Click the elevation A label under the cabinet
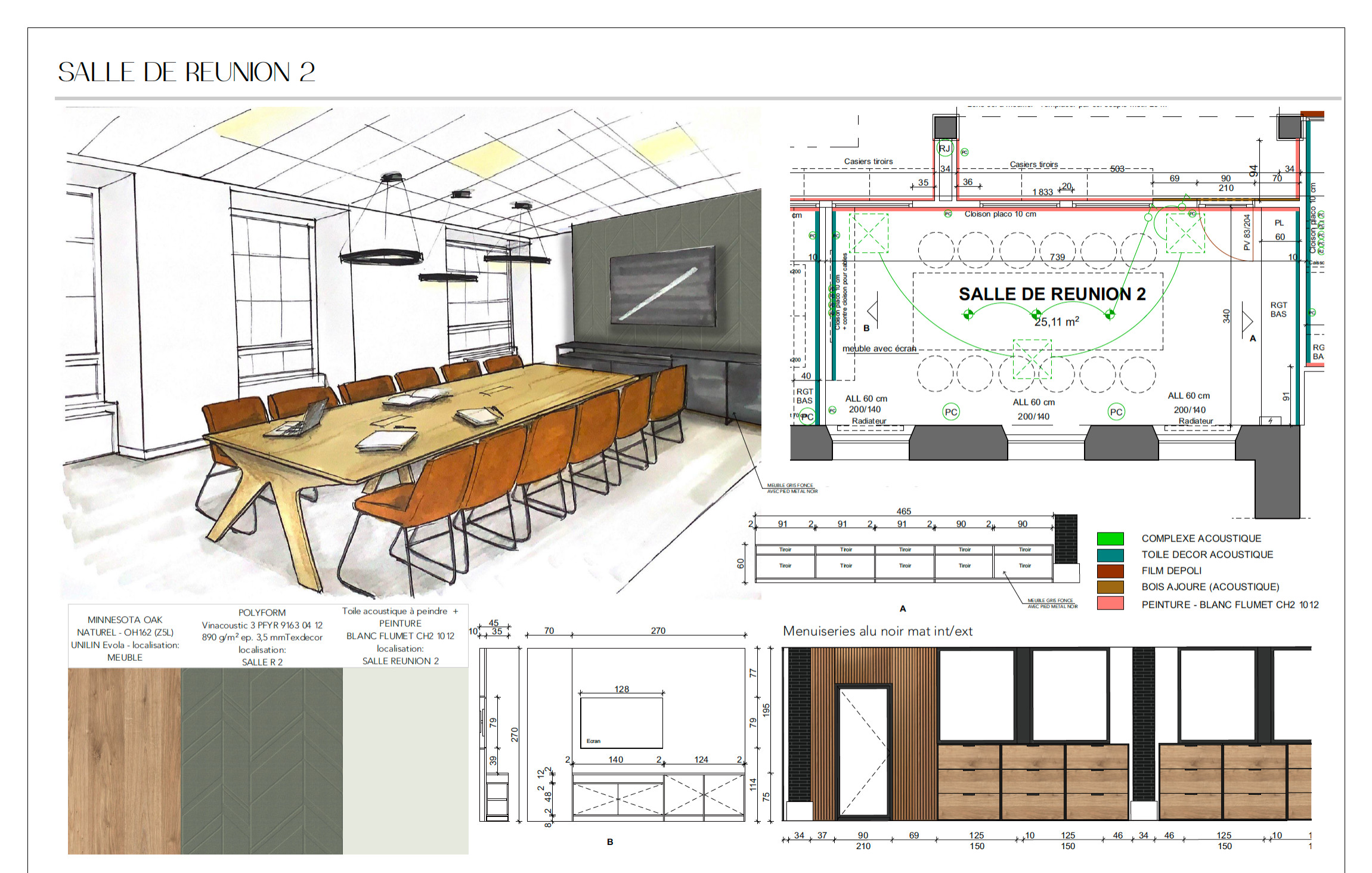This screenshot has width=1372, height=873. tap(903, 609)
